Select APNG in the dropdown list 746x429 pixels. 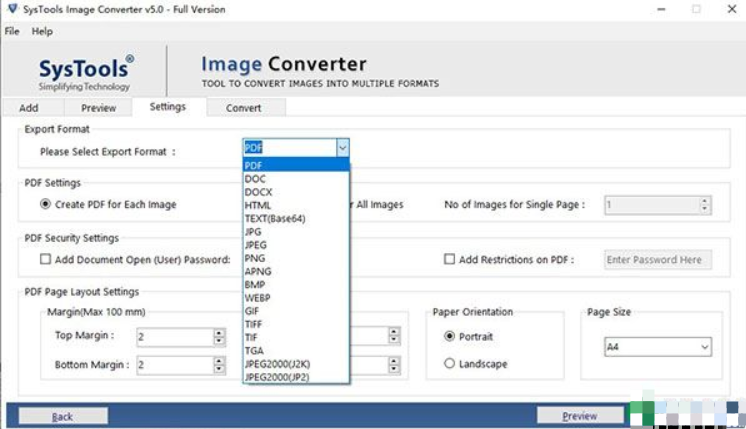pyautogui.click(x=296, y=272)
